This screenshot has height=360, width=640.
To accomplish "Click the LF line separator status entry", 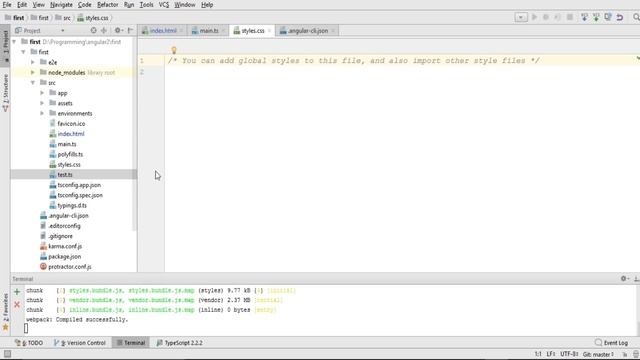I will (x=551, y=354).
